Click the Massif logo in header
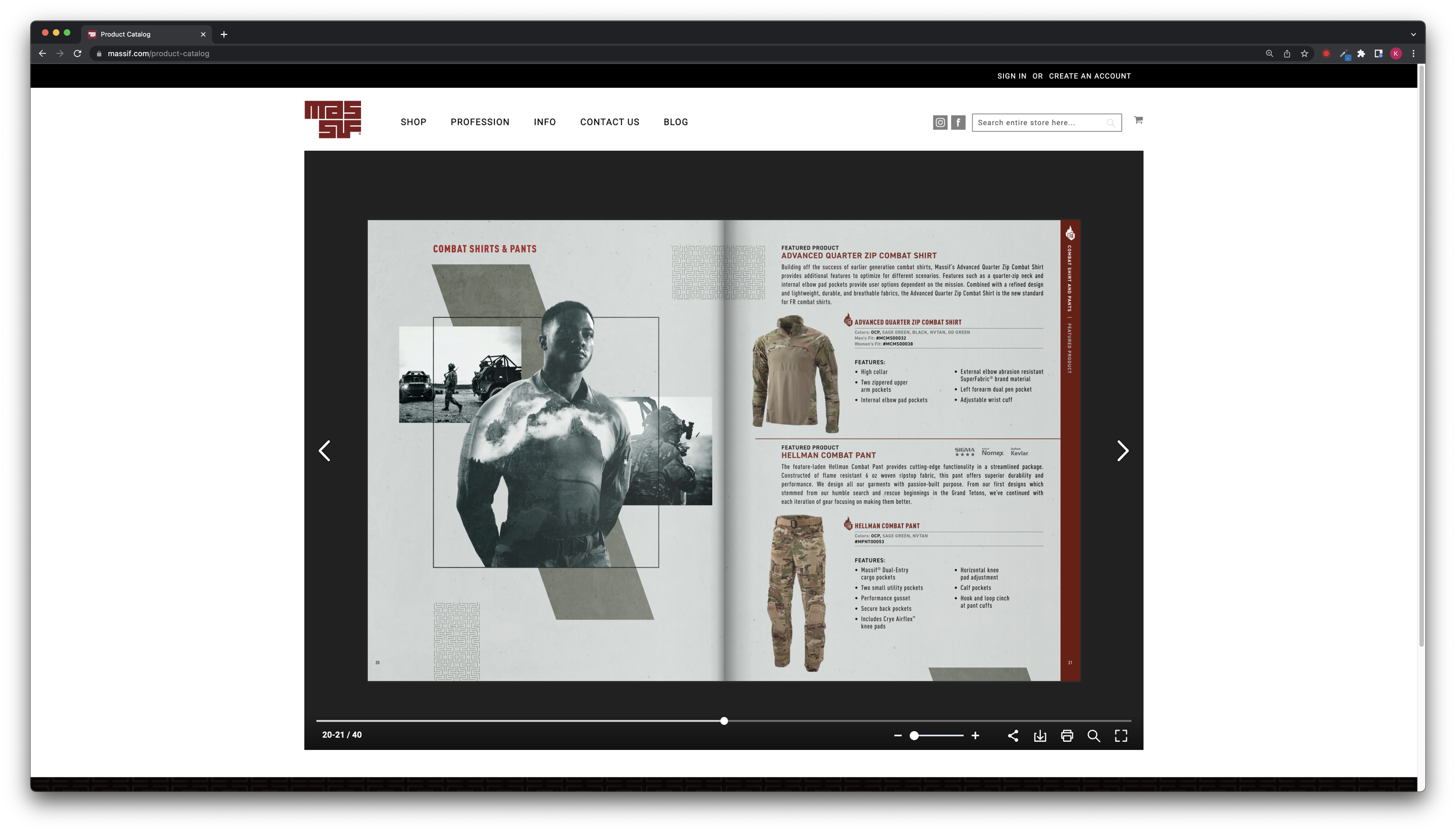This screenshot has width=1456, height=832. (333, 119)
